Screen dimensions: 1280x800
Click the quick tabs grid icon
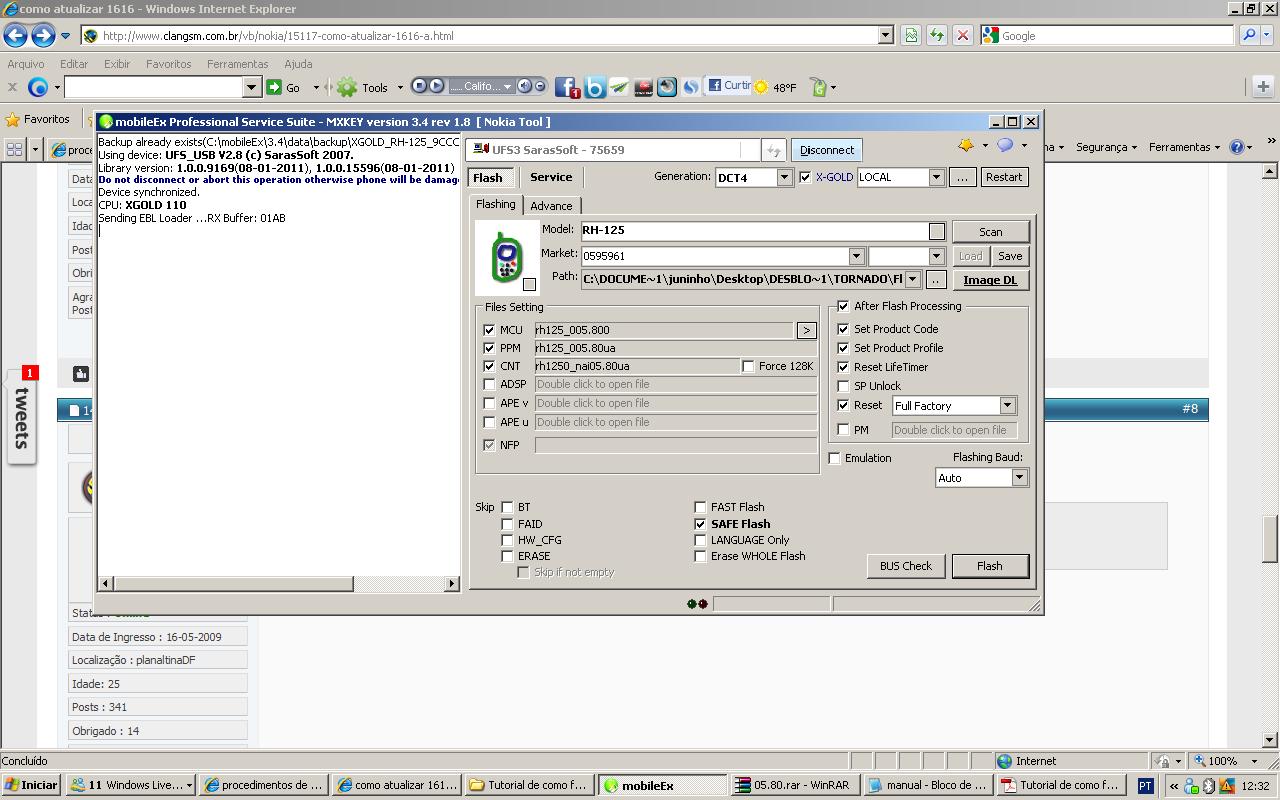click(14, 149)
